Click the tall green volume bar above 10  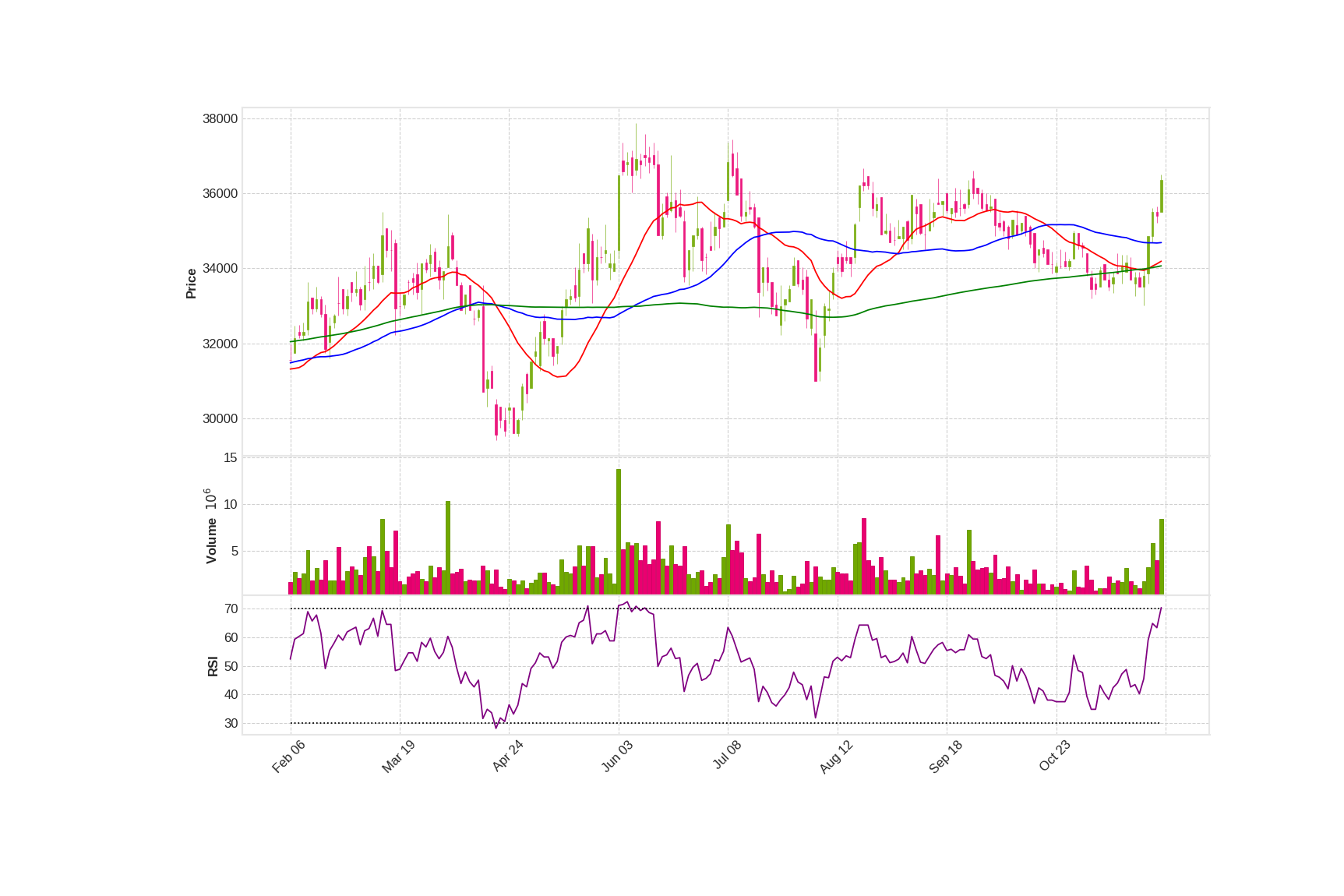[448, 548]
